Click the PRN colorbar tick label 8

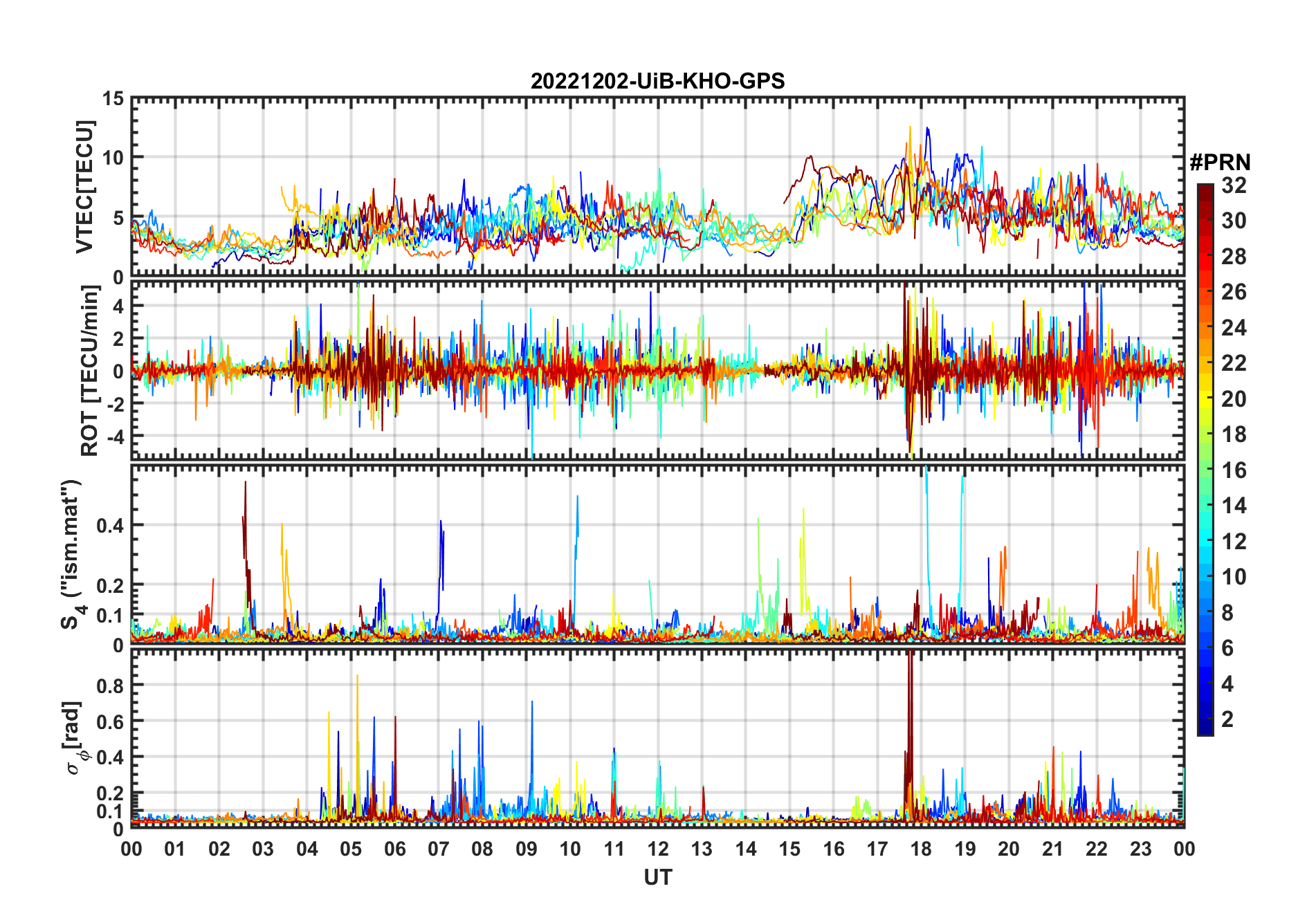click(x=1227, y=613)
